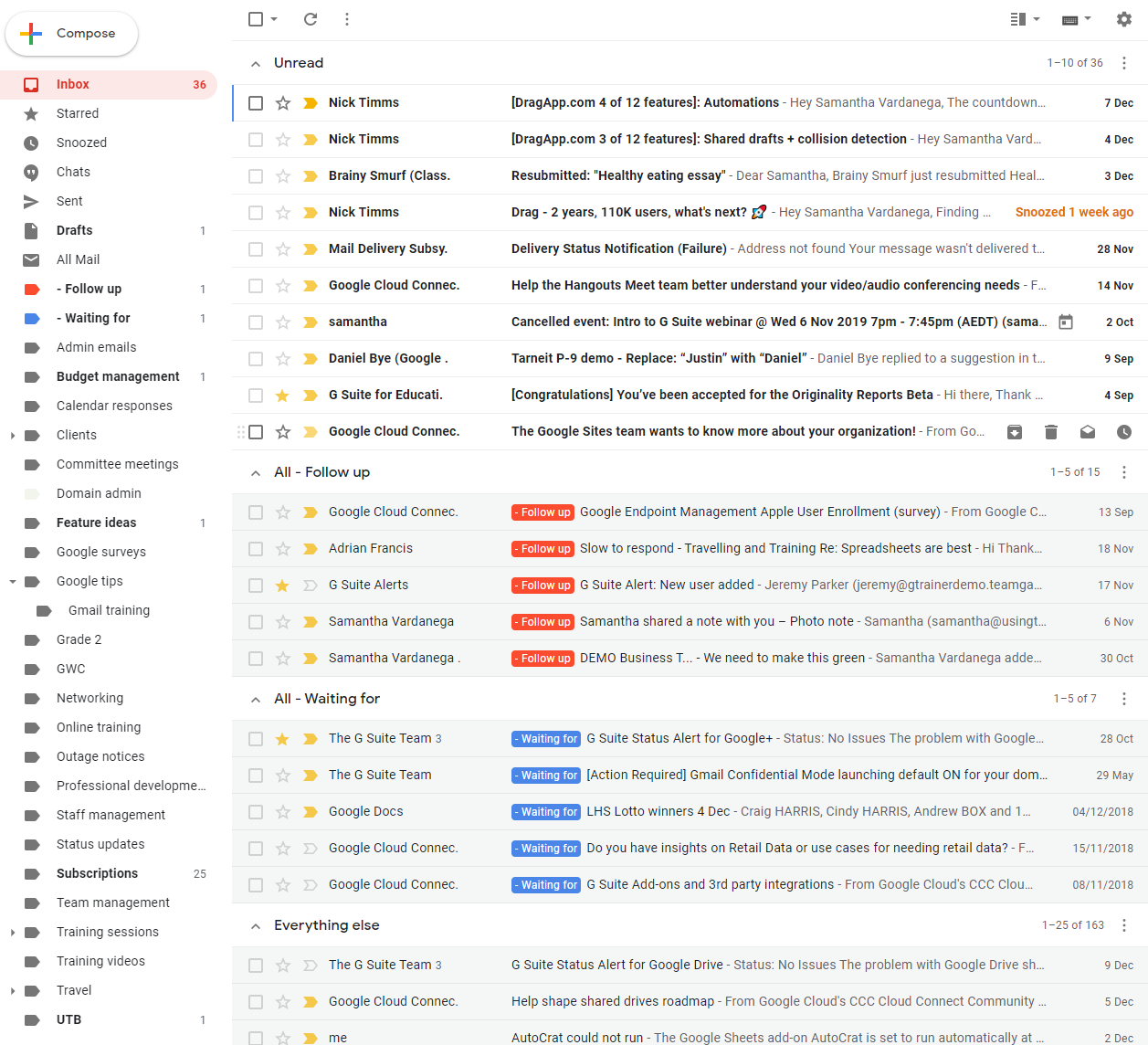Open the Resubmitted Healthy eating essay email
The image size is (1148, 1045).
pyautogui.click(x=690, y=176)
